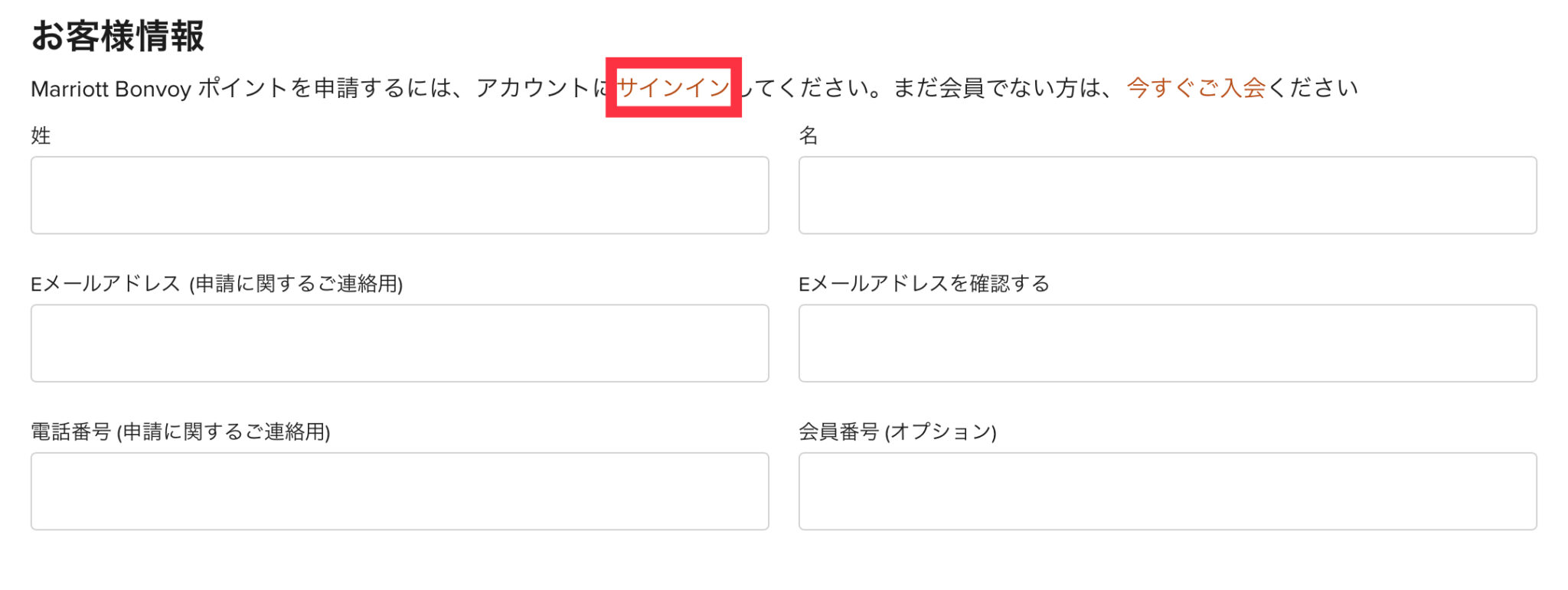Click the 会員番号 (オプション) label

click(897, 432)
